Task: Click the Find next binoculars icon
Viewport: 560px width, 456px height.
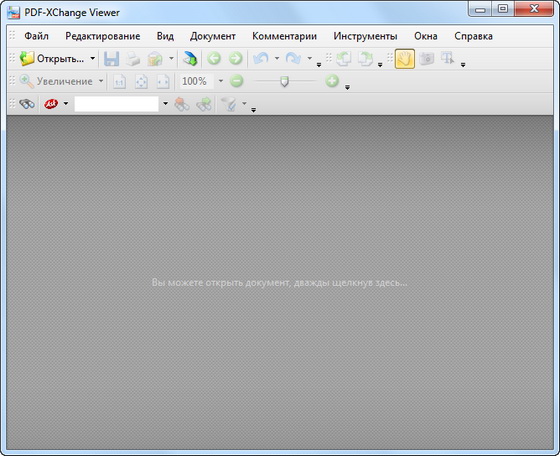Action: click(x=204, y=104)
